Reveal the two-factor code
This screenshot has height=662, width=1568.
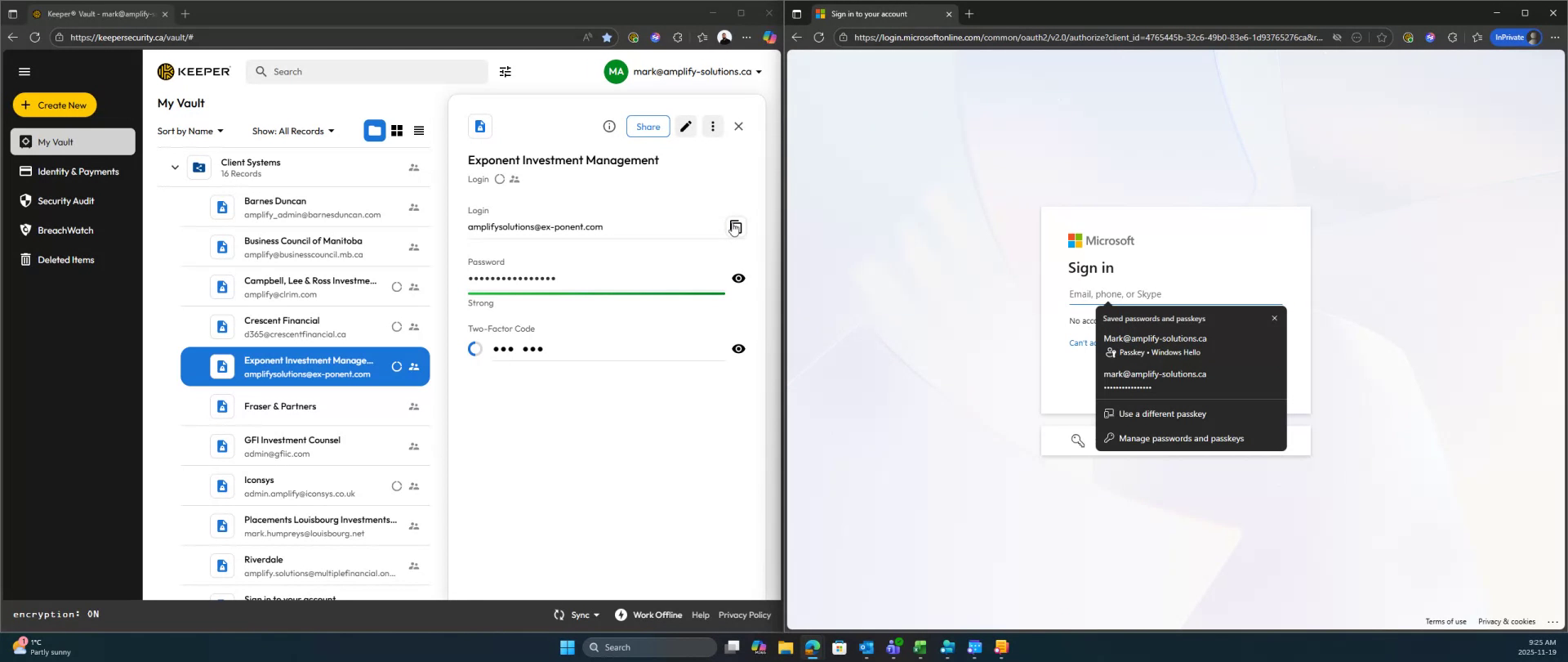pyautogui.click(x=738, y=349)
